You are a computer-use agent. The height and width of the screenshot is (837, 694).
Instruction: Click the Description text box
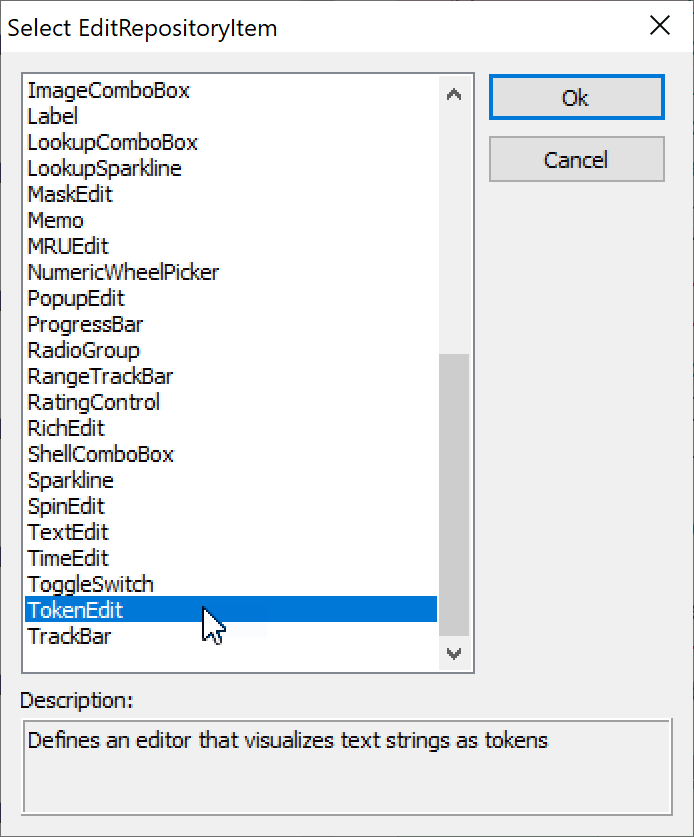[x=347, y=766]
